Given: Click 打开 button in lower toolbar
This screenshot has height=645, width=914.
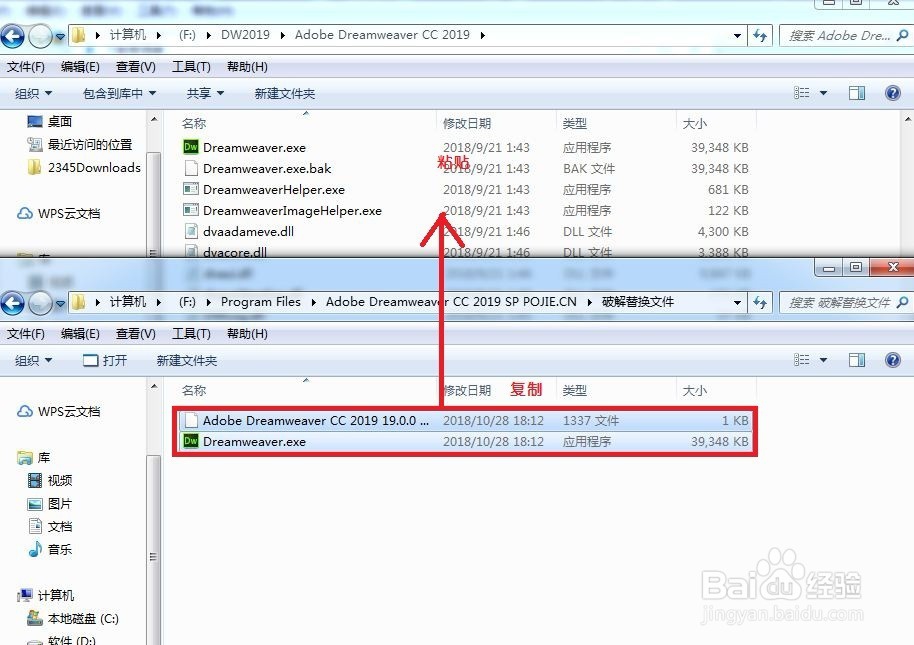Looking at the screenshot, I should coord(105,360).
